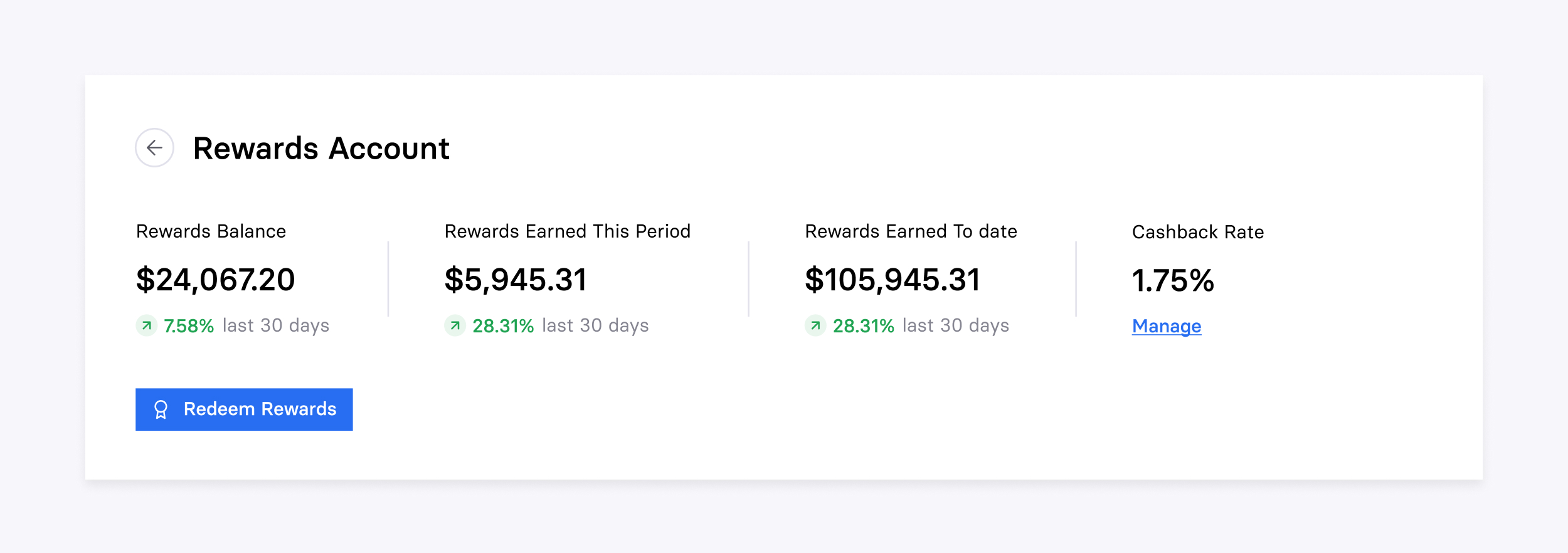The image size is (1568, 553).
Task: Open the Manage cashback rate link
Action: click(x=1167, y=326)
